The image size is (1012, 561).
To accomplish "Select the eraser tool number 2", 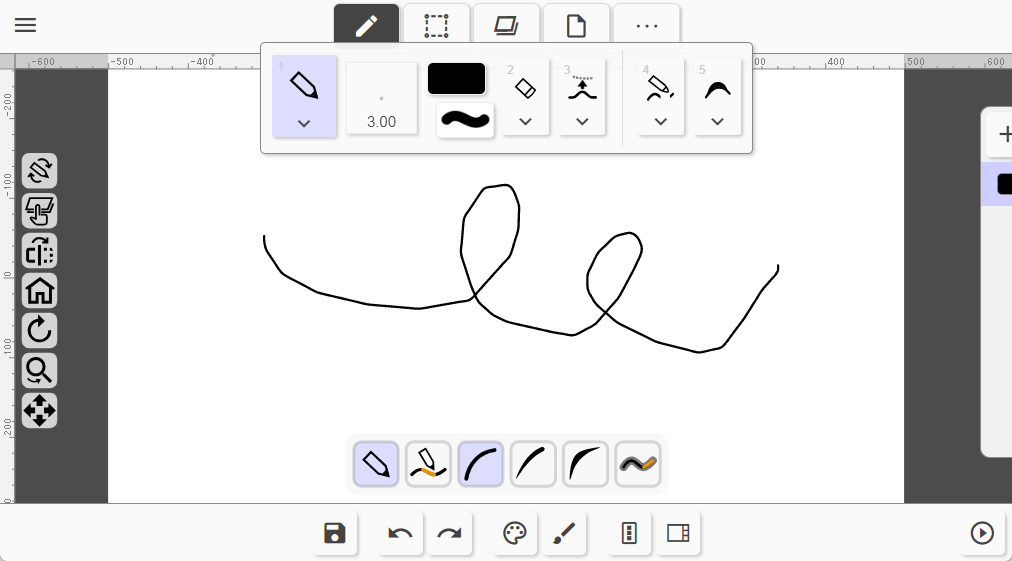I will click(x=525, y=88).
